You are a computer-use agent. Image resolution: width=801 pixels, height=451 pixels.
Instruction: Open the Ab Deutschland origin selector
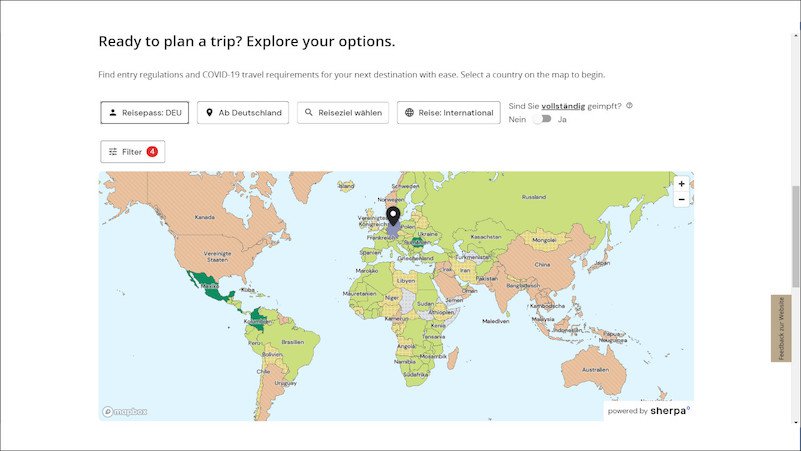point(243,113)
